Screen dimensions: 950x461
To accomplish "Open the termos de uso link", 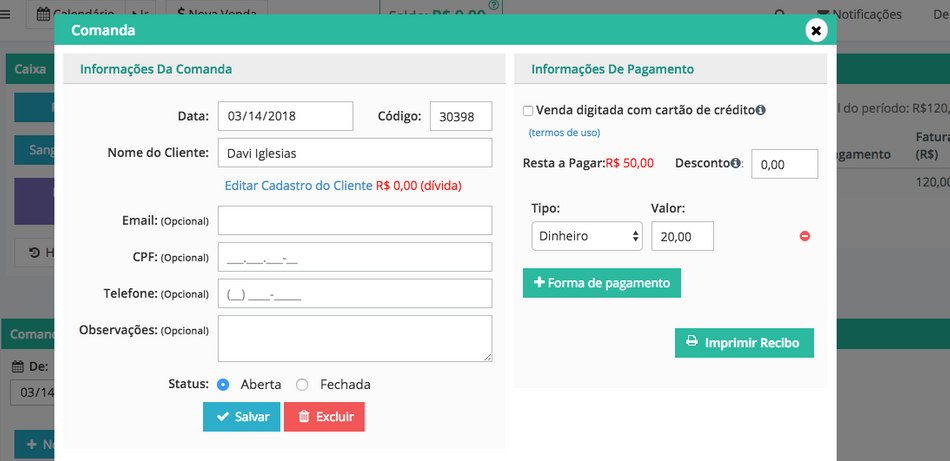I will 564,133.
